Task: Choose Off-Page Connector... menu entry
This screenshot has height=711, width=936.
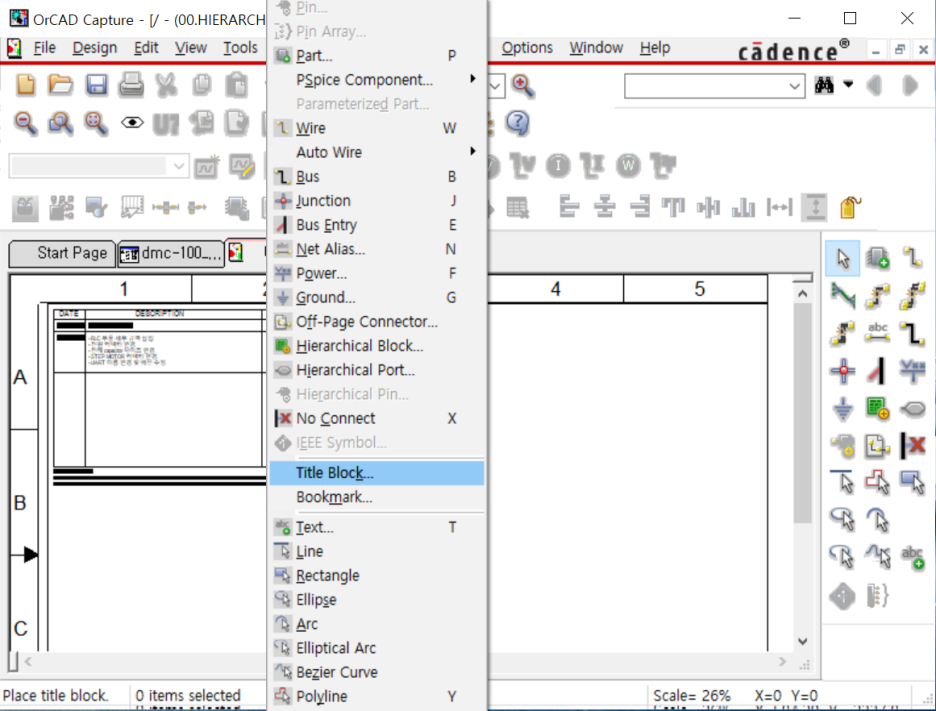Action: coord(377,322)
